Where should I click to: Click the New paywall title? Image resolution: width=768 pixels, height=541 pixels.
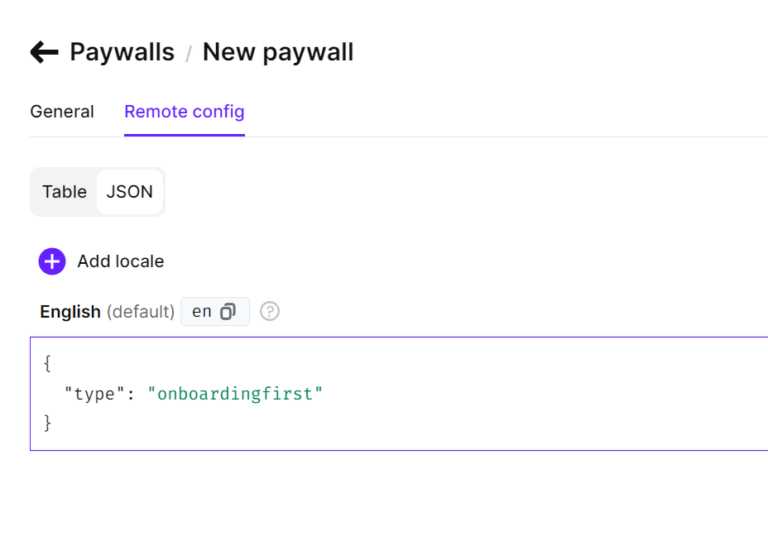[278, 52]
